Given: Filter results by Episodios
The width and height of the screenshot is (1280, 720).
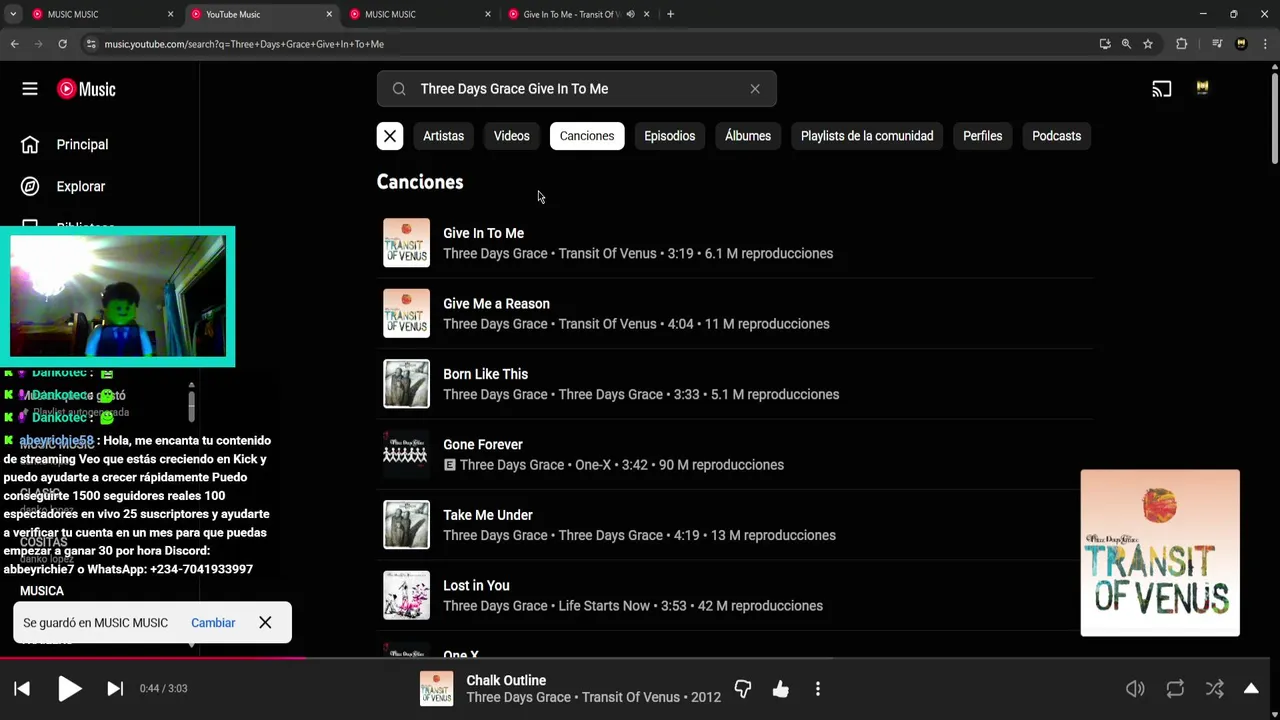Looking at the screenshot, I should (x=669, y=136).
